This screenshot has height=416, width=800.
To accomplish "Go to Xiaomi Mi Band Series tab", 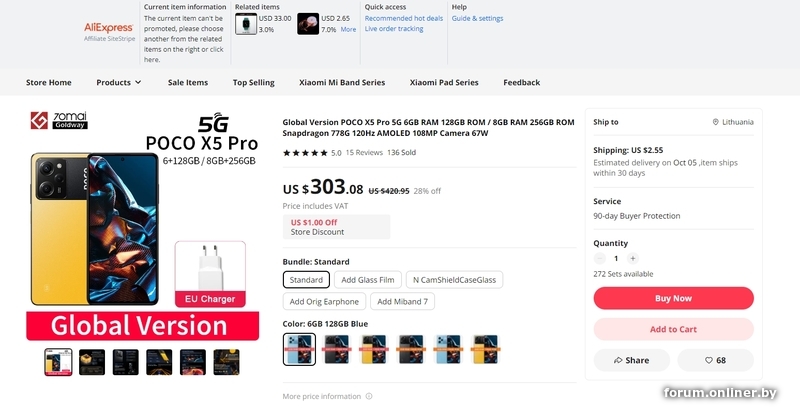I will coord(342,83).
